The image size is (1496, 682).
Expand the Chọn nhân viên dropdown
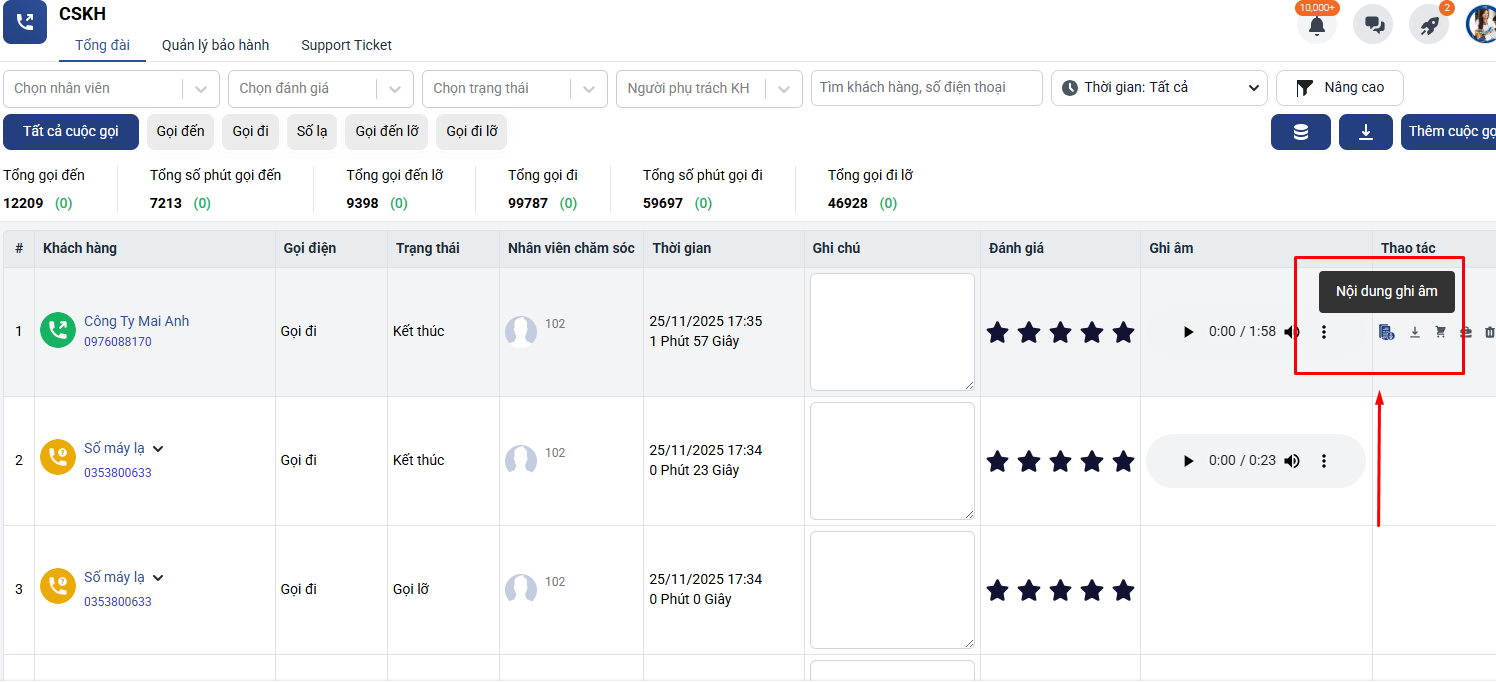pyautogui.click(x=201, y=89)
